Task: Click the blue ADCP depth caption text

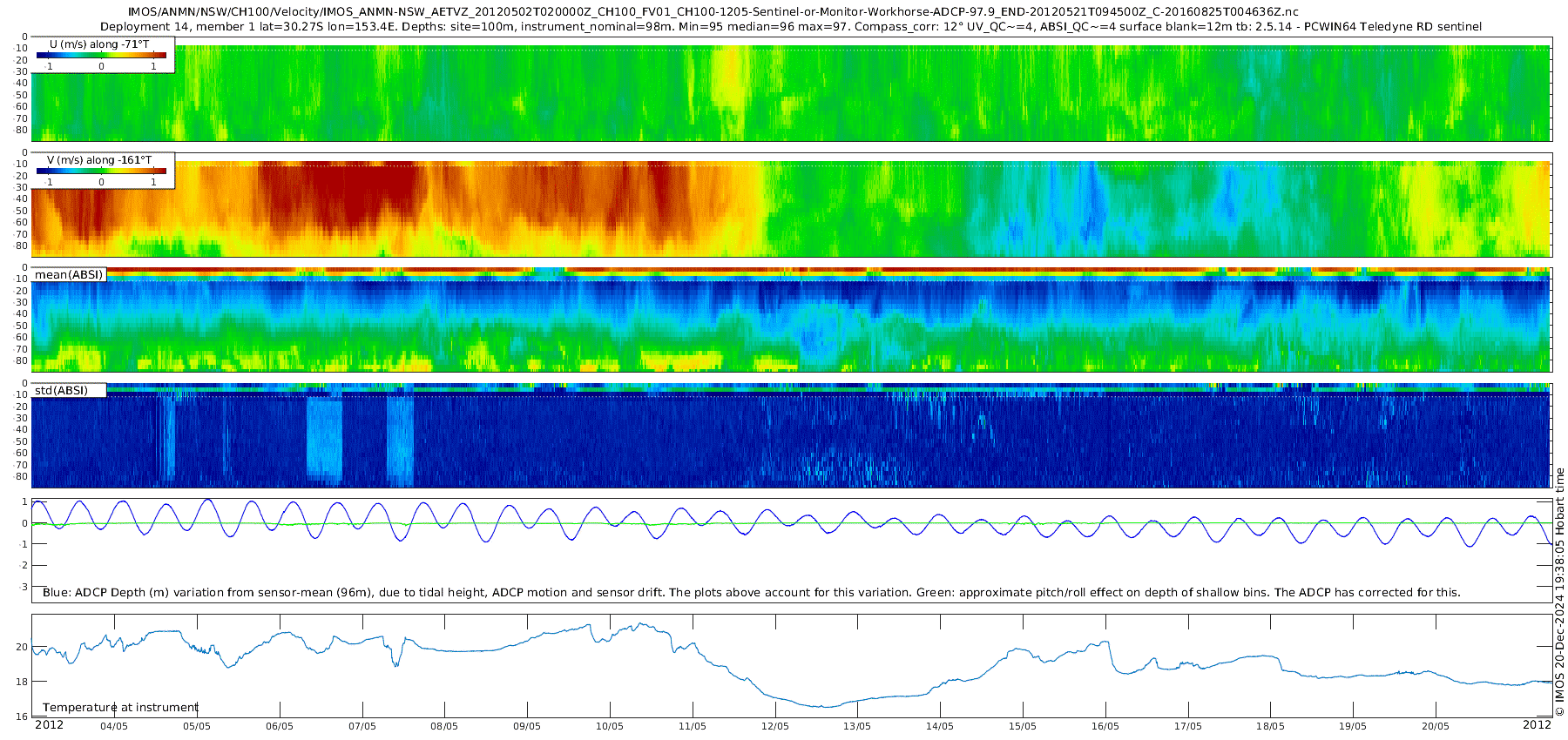Action: [x=751, y=593]
